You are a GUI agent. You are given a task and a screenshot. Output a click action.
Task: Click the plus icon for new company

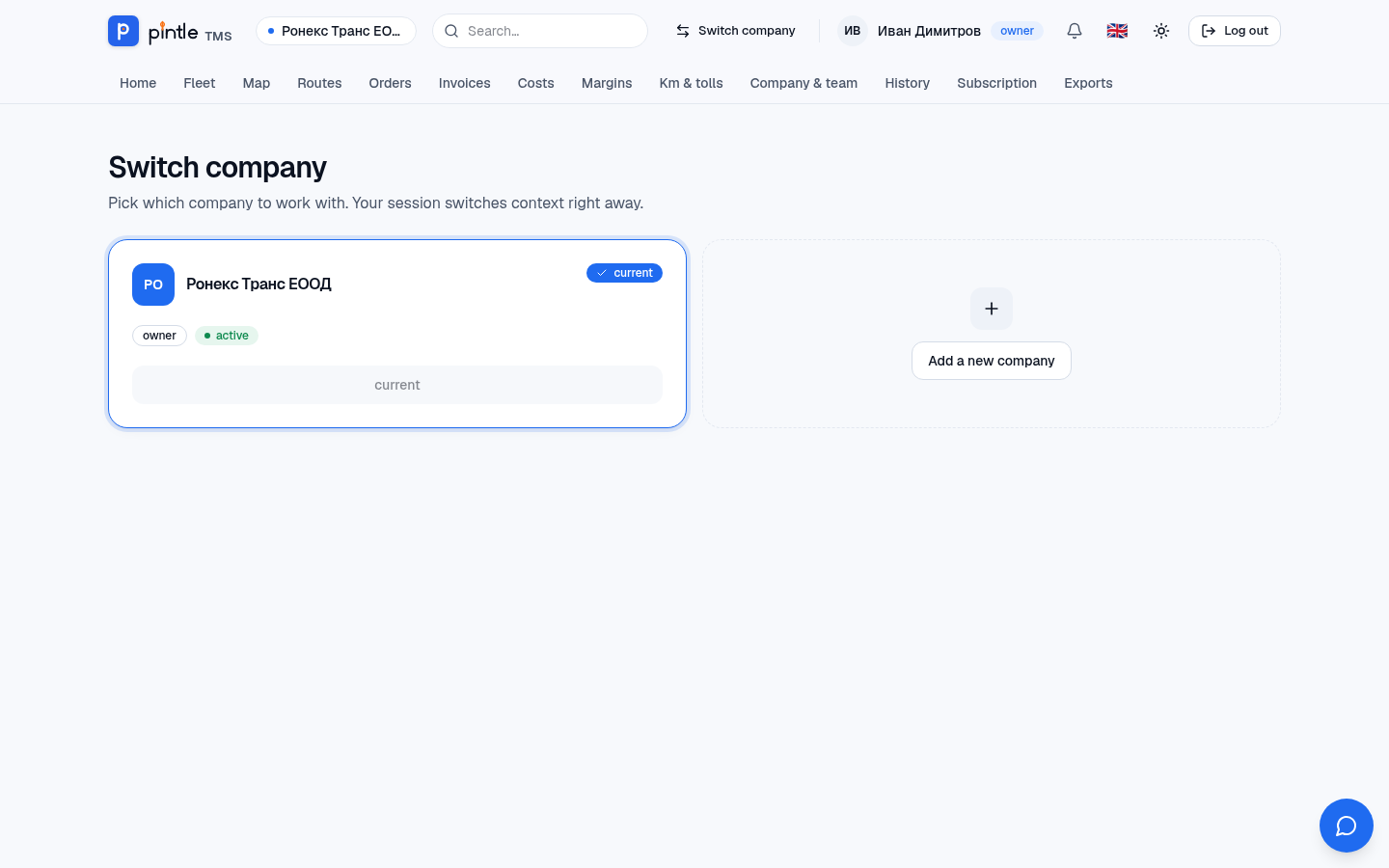point(992,309)
